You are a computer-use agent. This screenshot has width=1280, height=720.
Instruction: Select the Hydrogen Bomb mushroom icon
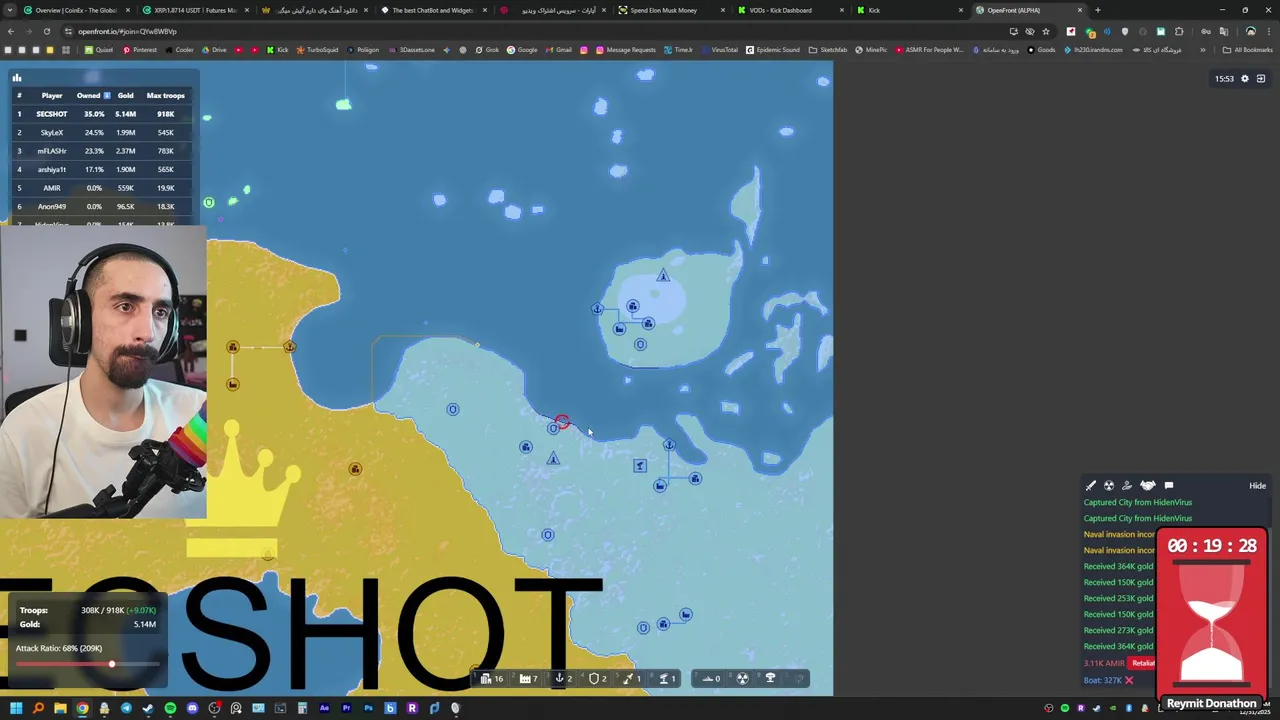[770, 678]
